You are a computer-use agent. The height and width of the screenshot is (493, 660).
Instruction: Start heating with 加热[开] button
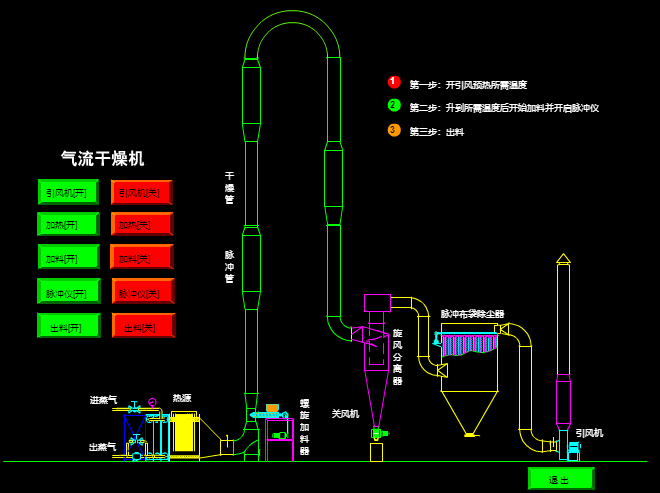68,224
